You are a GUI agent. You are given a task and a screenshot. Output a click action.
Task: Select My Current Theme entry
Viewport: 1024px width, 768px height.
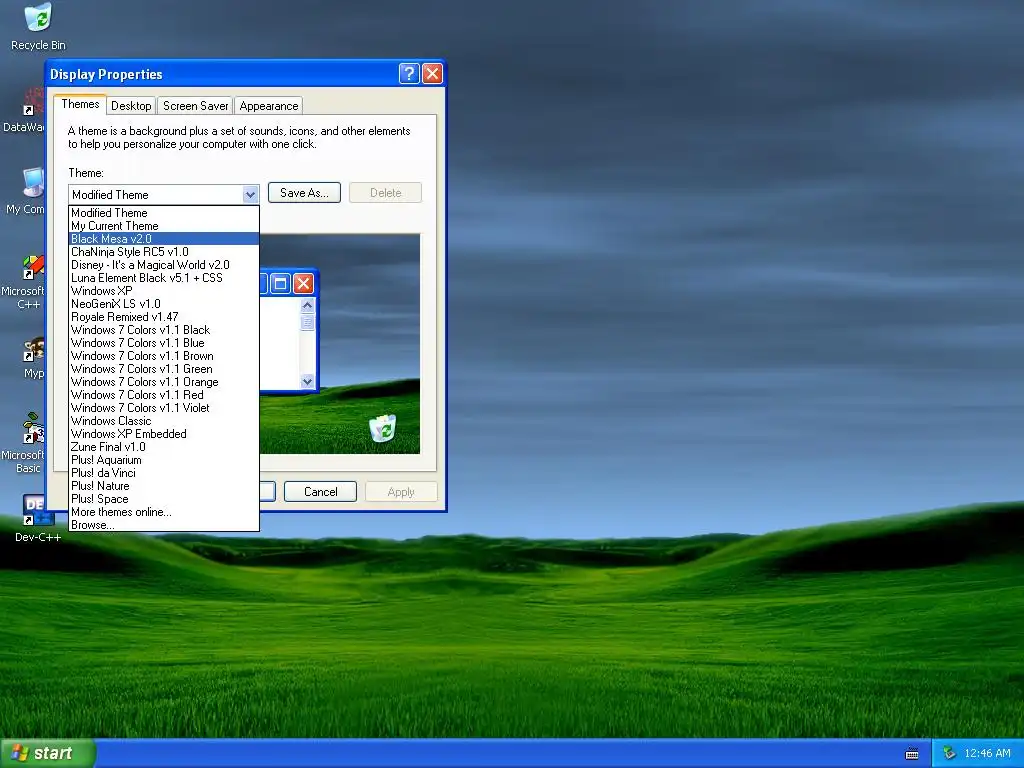pos(164,226)
